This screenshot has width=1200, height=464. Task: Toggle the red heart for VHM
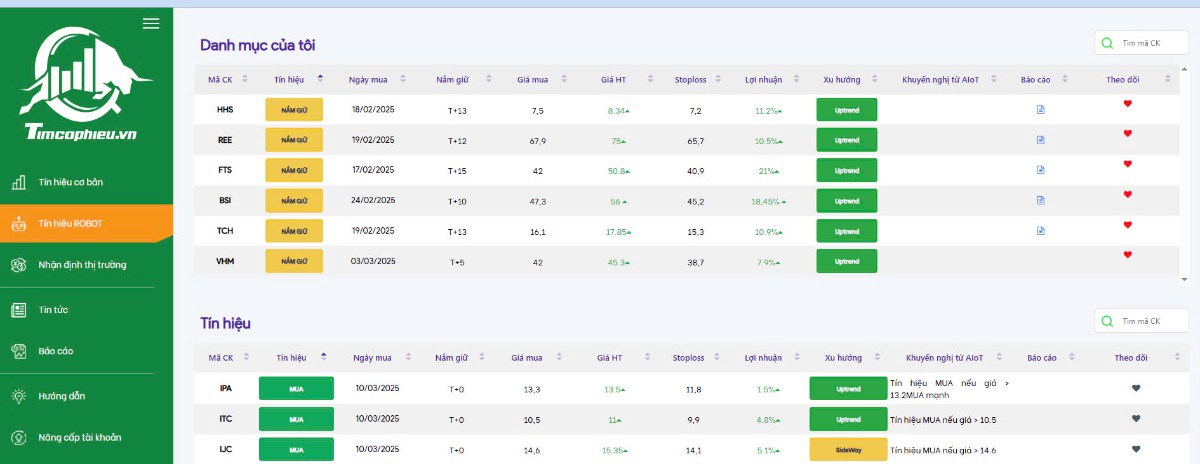[x=1127, y=255]
